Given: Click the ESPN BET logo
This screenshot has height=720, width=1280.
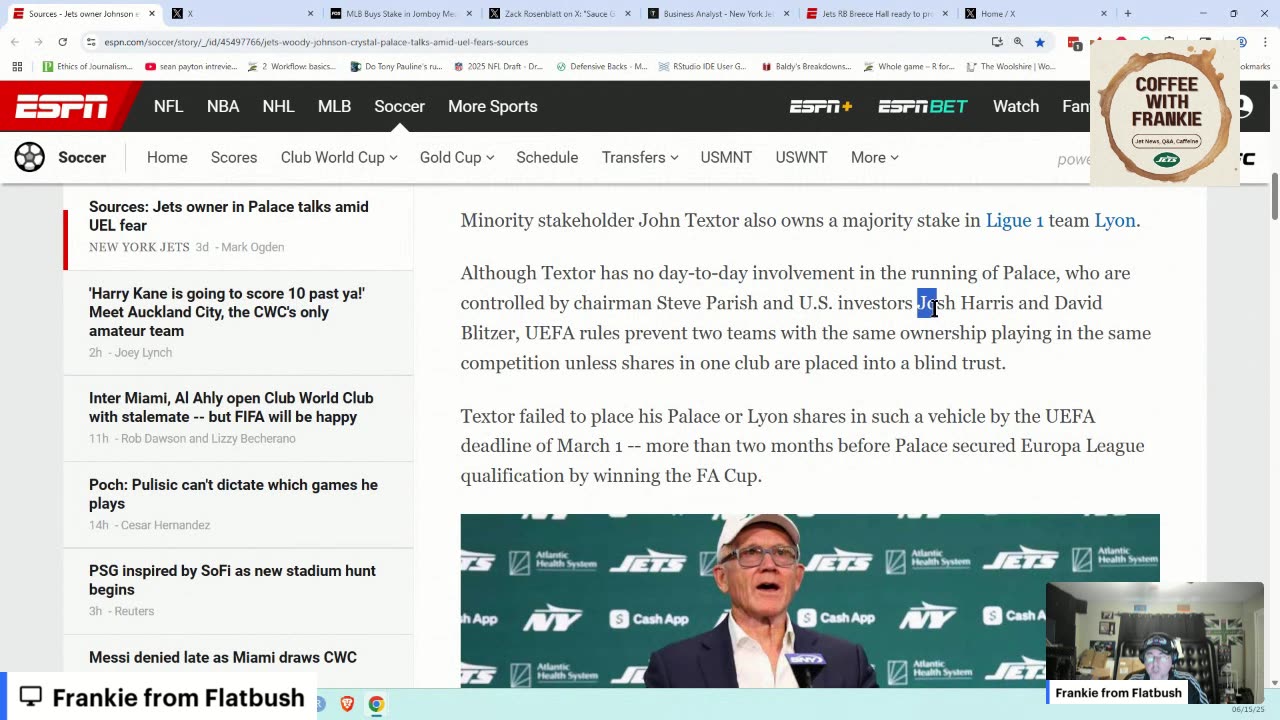Looking at the screenshot, I should tap(922, 106).
